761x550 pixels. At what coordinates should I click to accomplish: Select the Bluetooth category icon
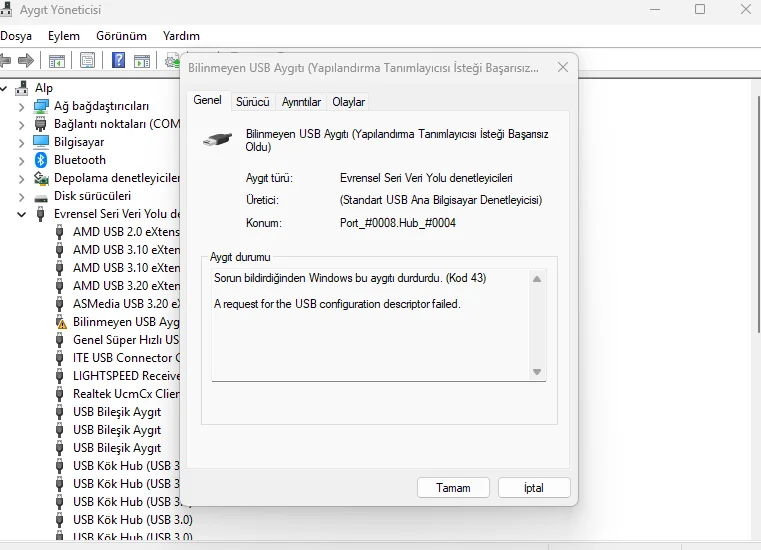tap(41, 160)
